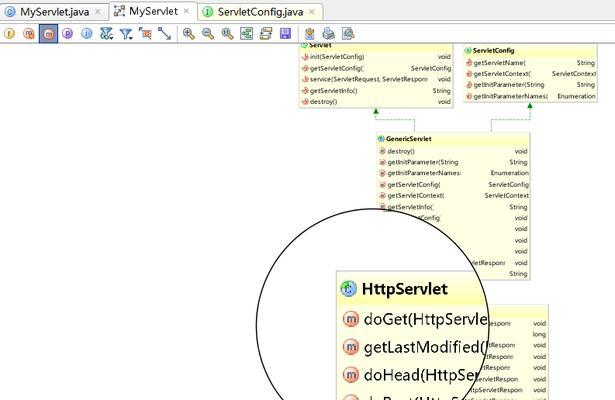Click Enumeration return type in GenericServlet node
This screenshot has width=615, height=400.
pos(509,173)
